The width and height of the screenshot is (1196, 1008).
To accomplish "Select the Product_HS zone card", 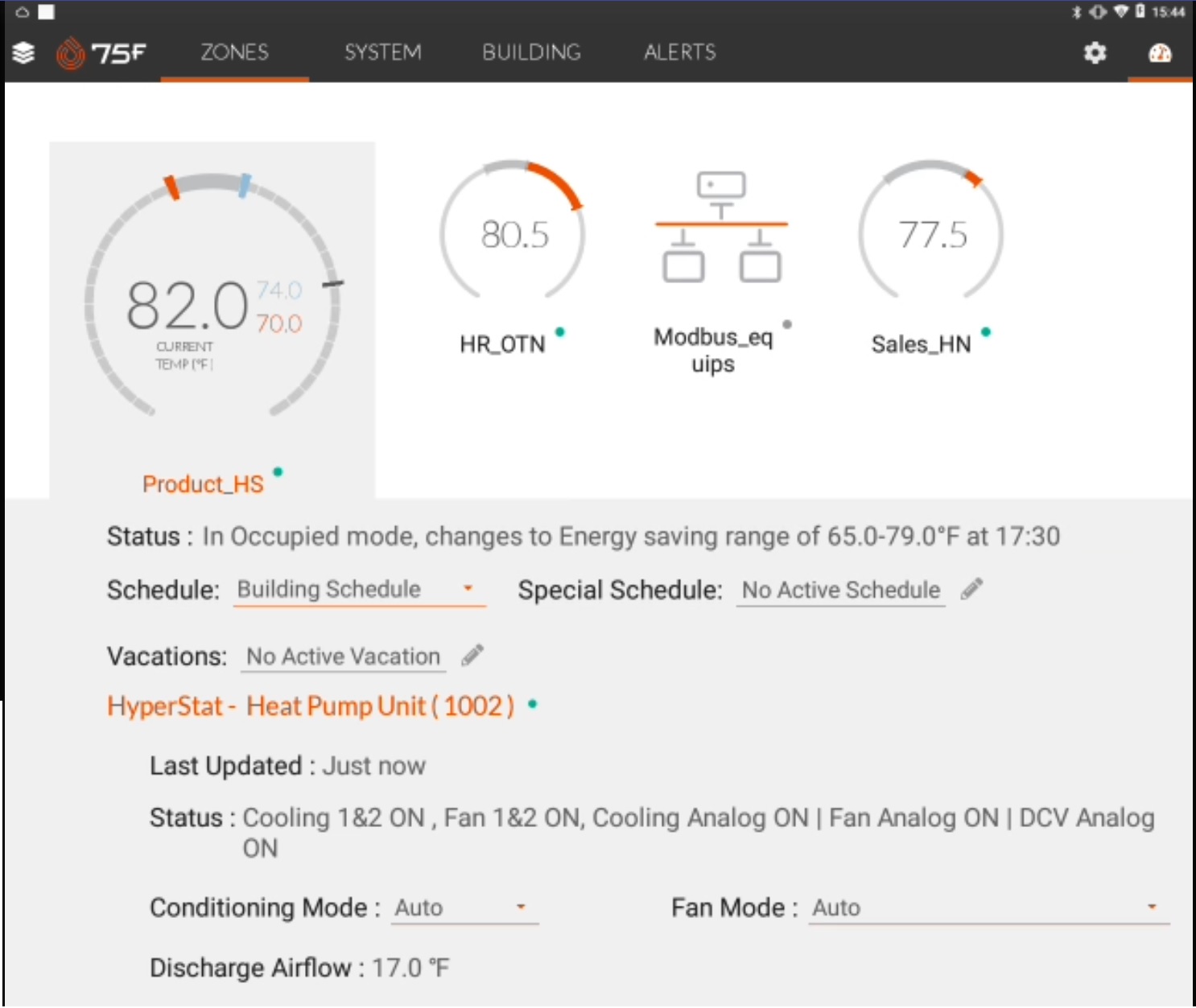I will [212, 314].
